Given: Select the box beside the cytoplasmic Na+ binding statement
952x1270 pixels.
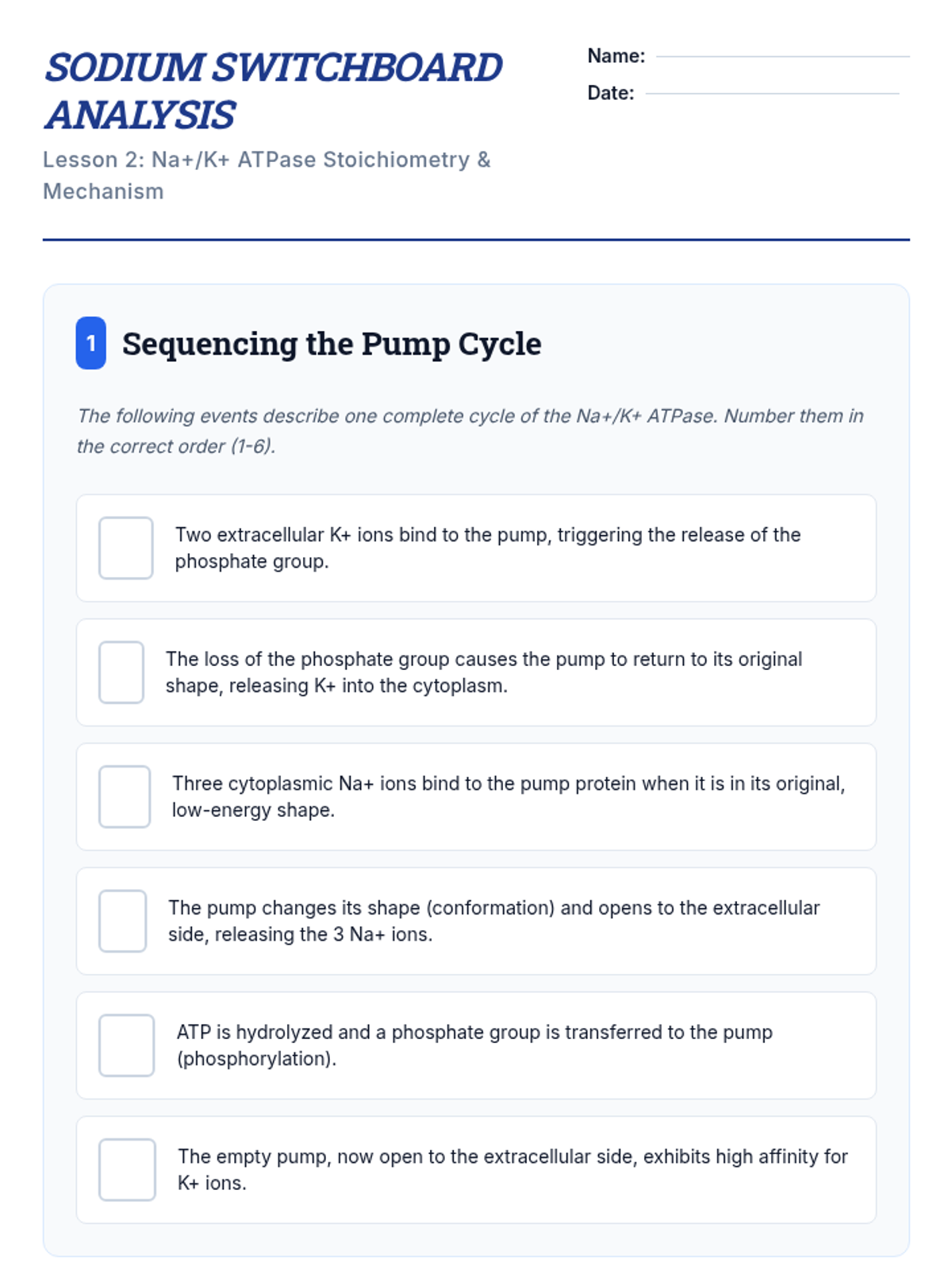Looking at the screenshot, I should point(125,796).
